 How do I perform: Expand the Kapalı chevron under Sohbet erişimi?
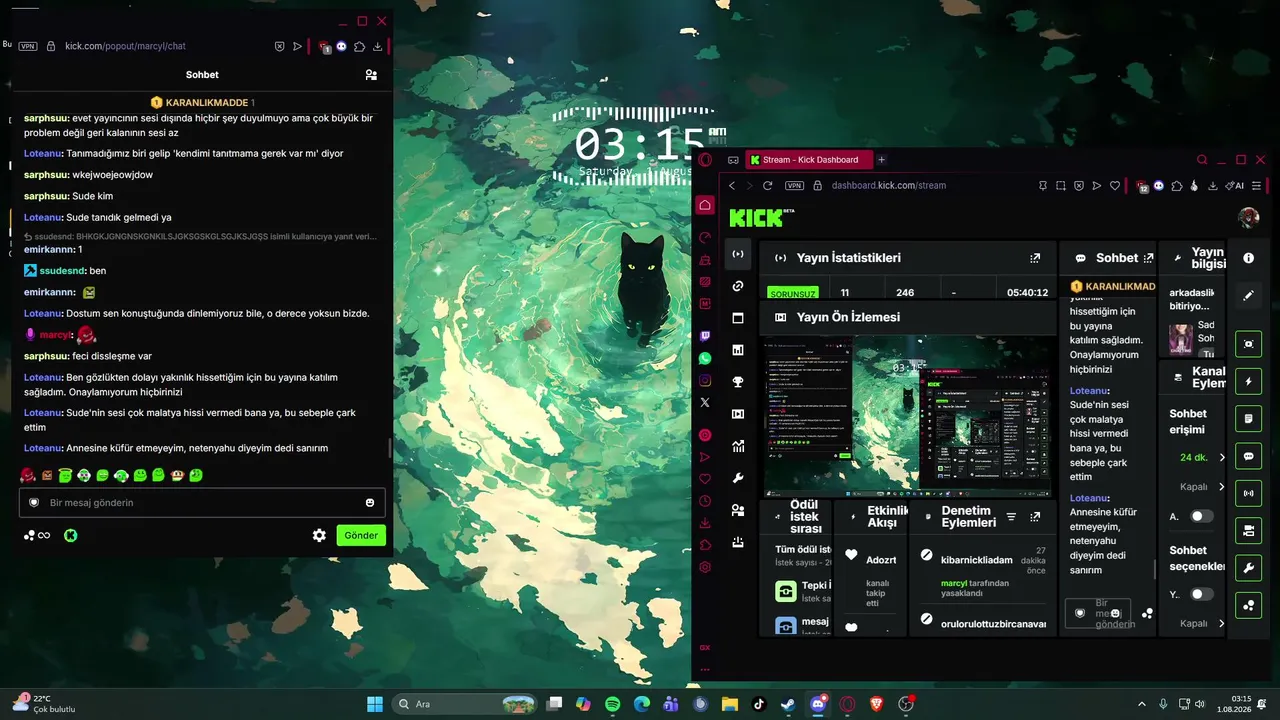[1221, 487]
